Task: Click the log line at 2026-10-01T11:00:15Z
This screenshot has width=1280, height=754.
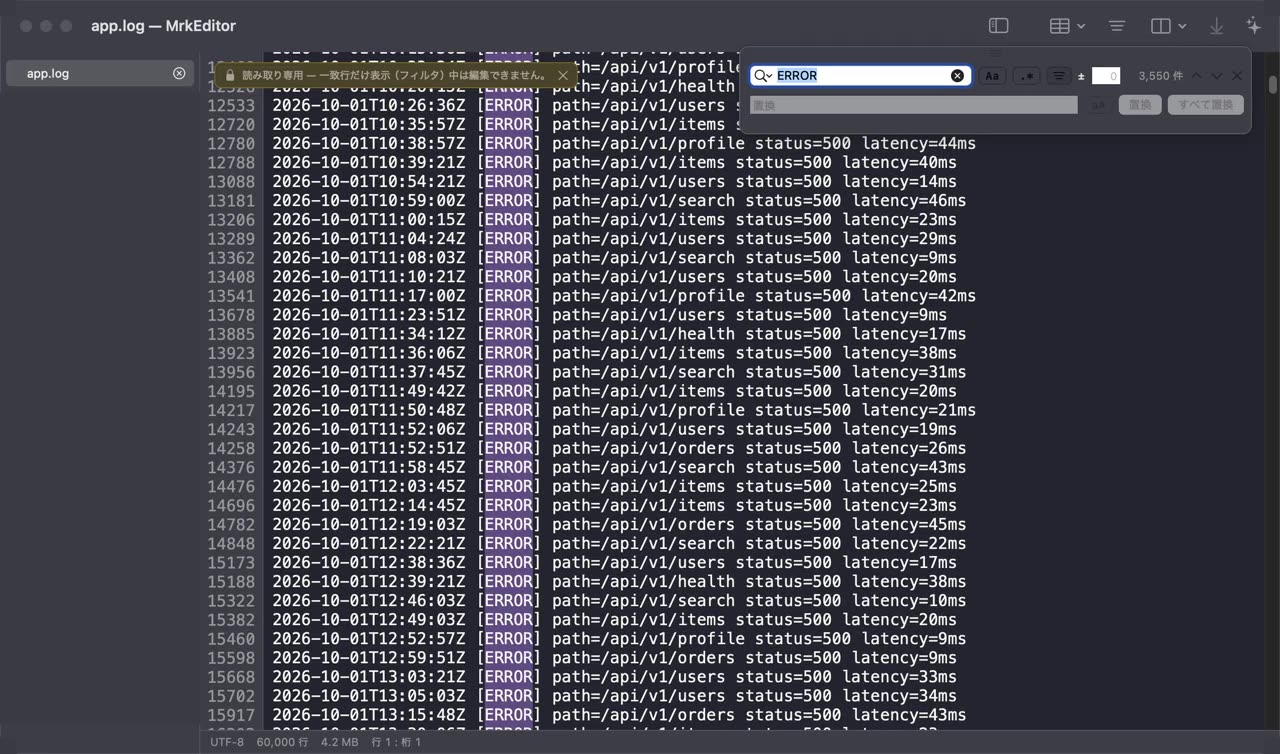Action: (614, 220)
